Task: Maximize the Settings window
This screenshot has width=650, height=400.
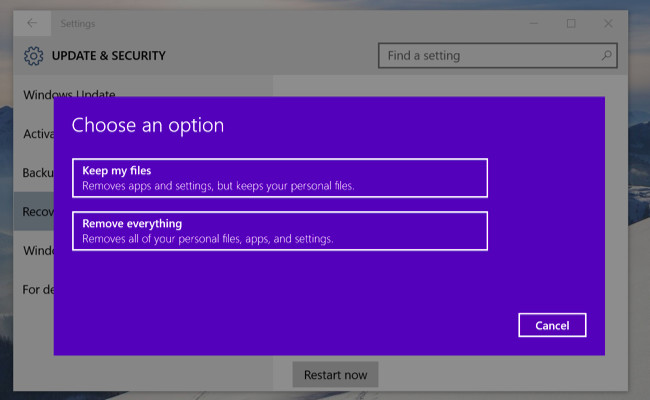Action: tap(571, 24)
